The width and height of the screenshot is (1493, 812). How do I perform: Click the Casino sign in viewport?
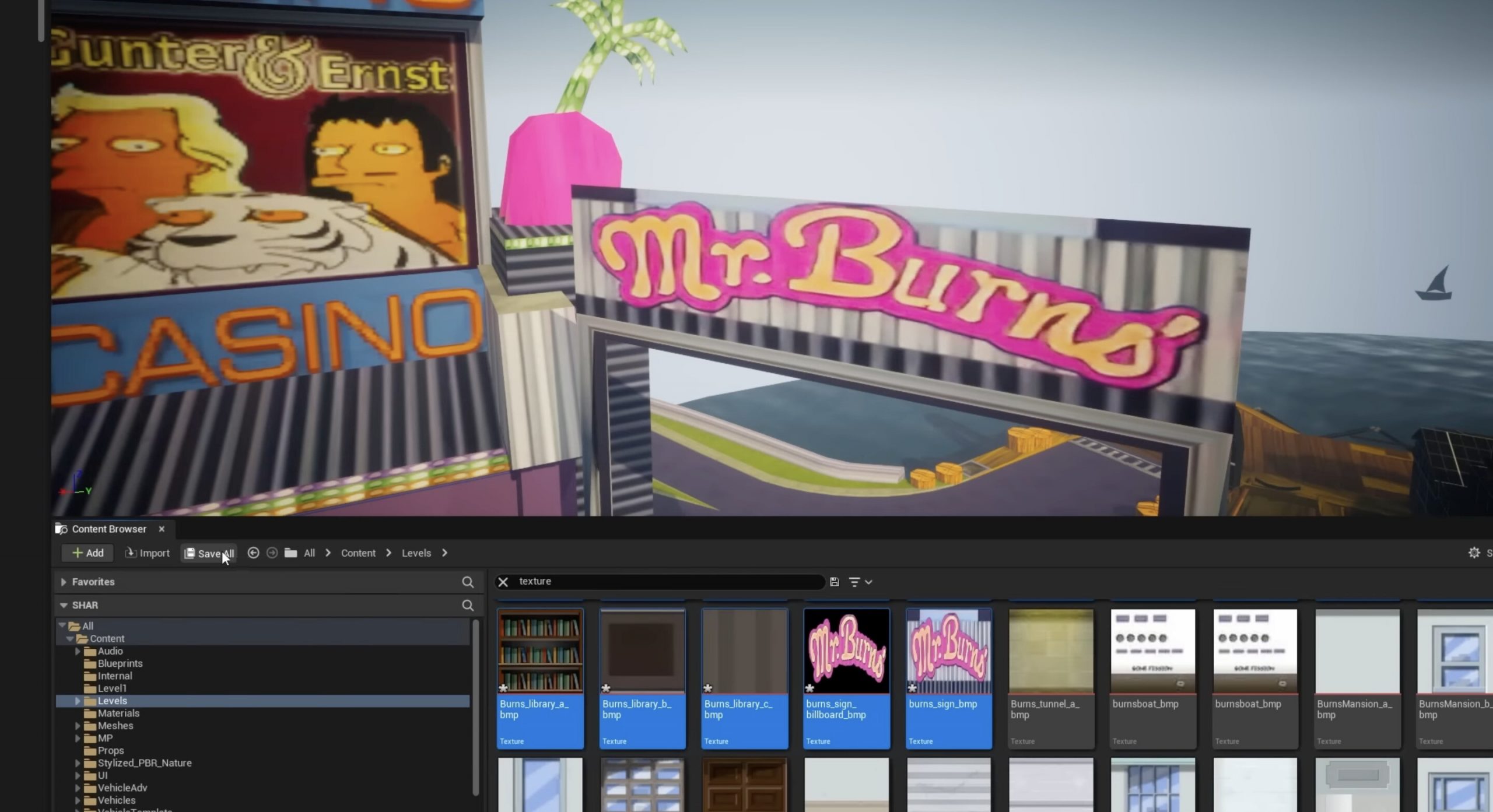[268, 344]
